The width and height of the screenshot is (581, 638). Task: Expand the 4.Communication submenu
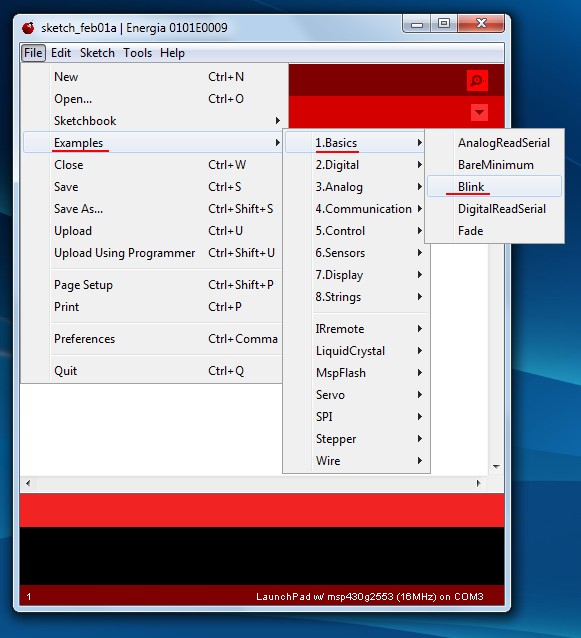pyautogui.click(x=355, y=208)
